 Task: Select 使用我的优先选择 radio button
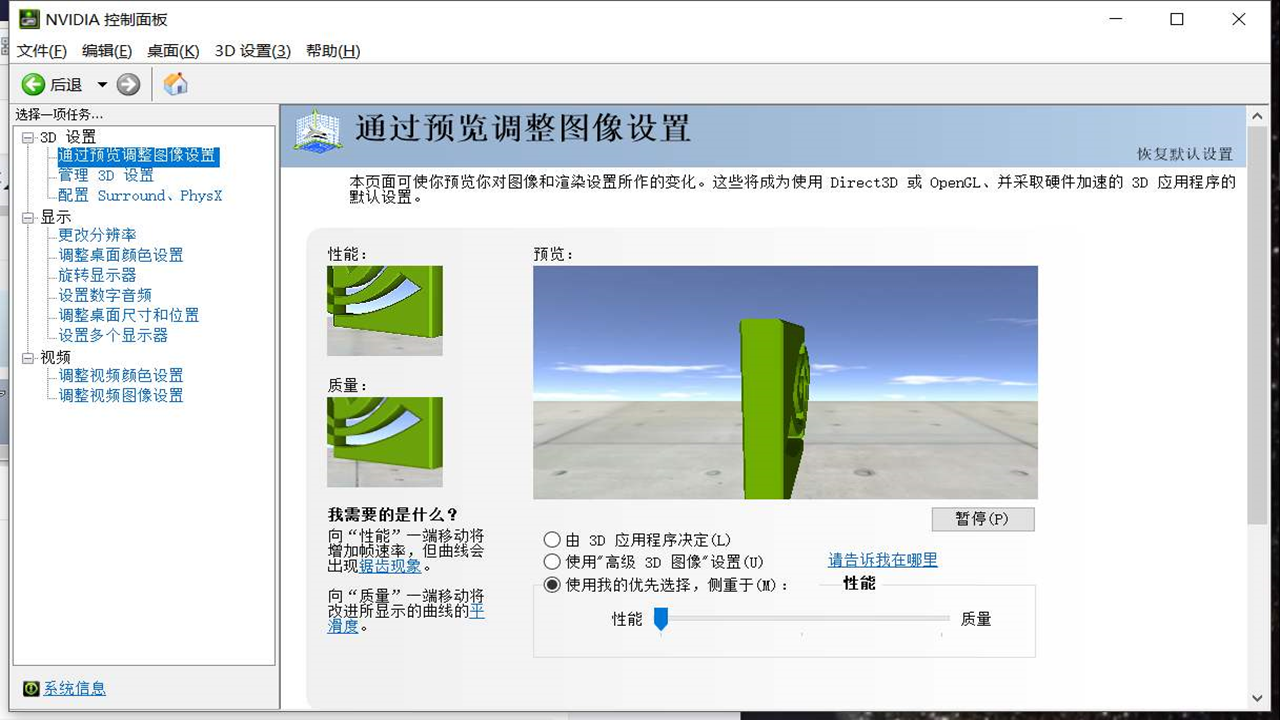552,585
